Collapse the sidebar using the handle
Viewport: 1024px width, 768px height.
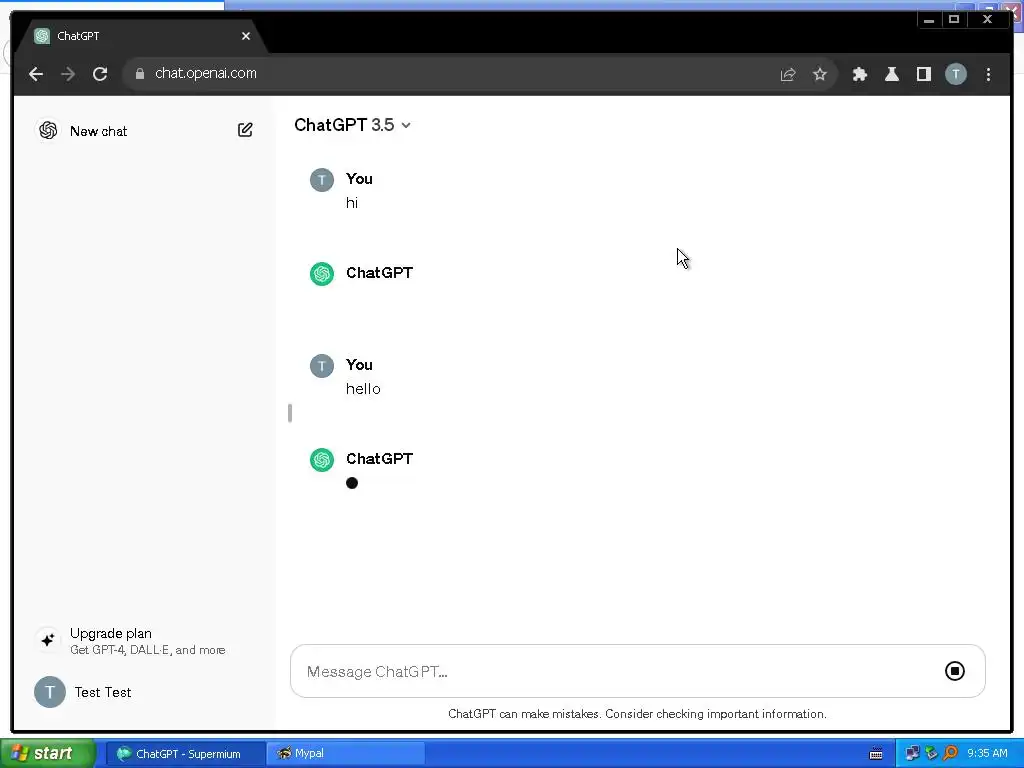(290, 413)
